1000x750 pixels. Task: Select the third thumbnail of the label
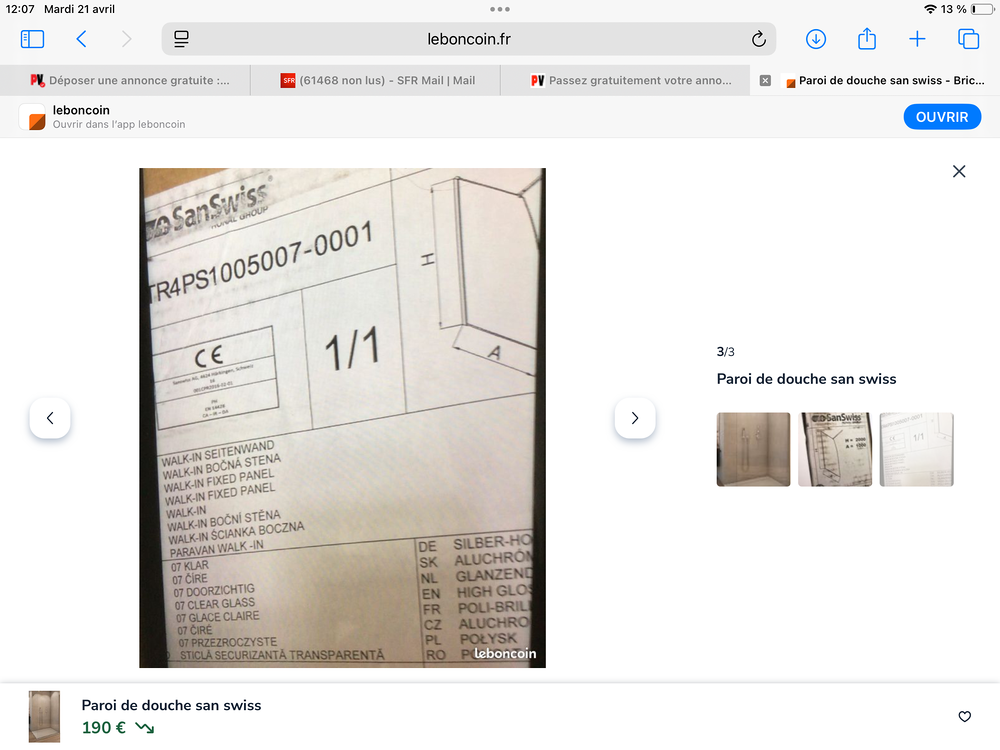point(916,449)
